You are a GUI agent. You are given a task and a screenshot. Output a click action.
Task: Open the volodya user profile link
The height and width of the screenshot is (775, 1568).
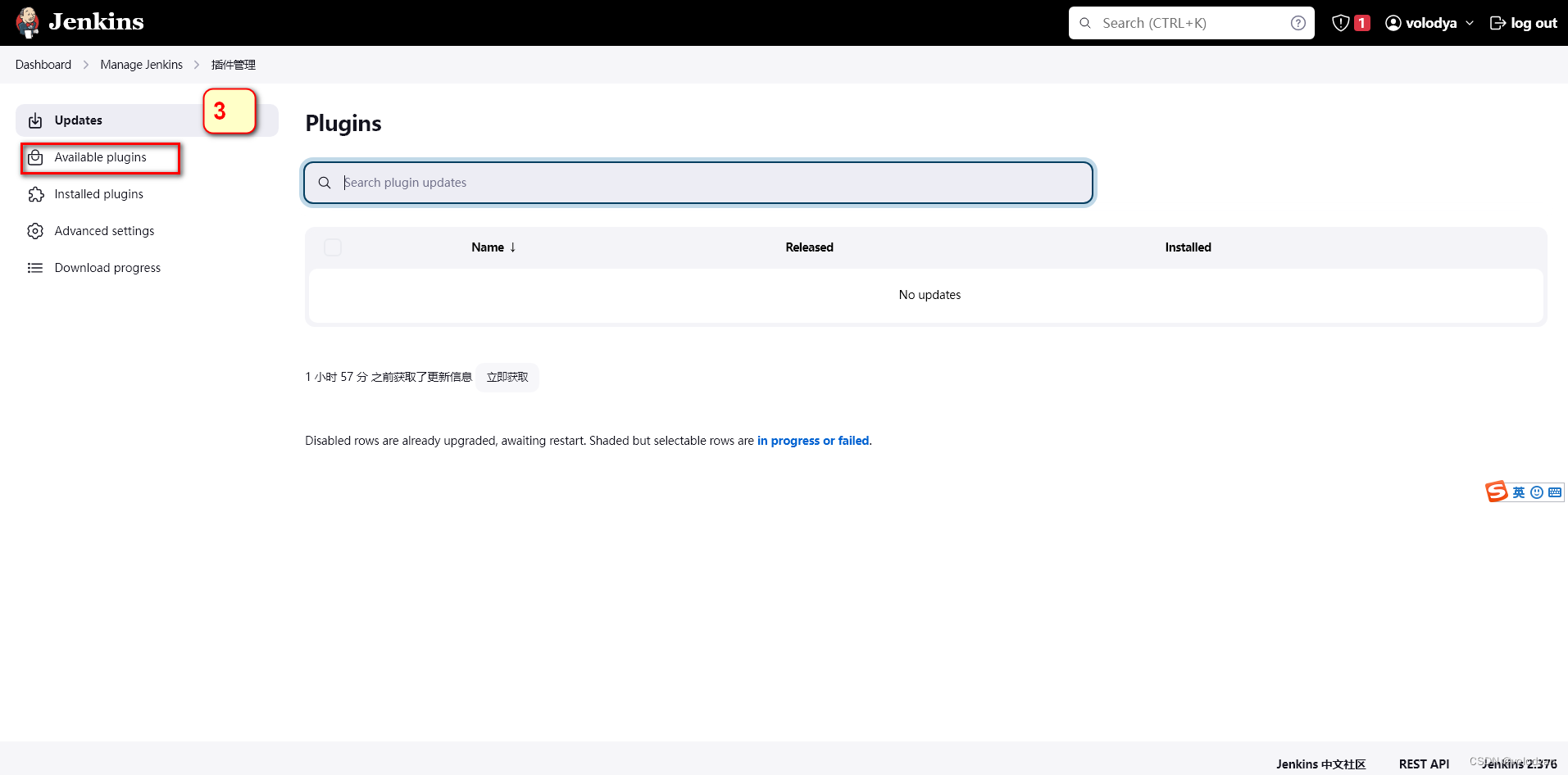coord(1431,23)
